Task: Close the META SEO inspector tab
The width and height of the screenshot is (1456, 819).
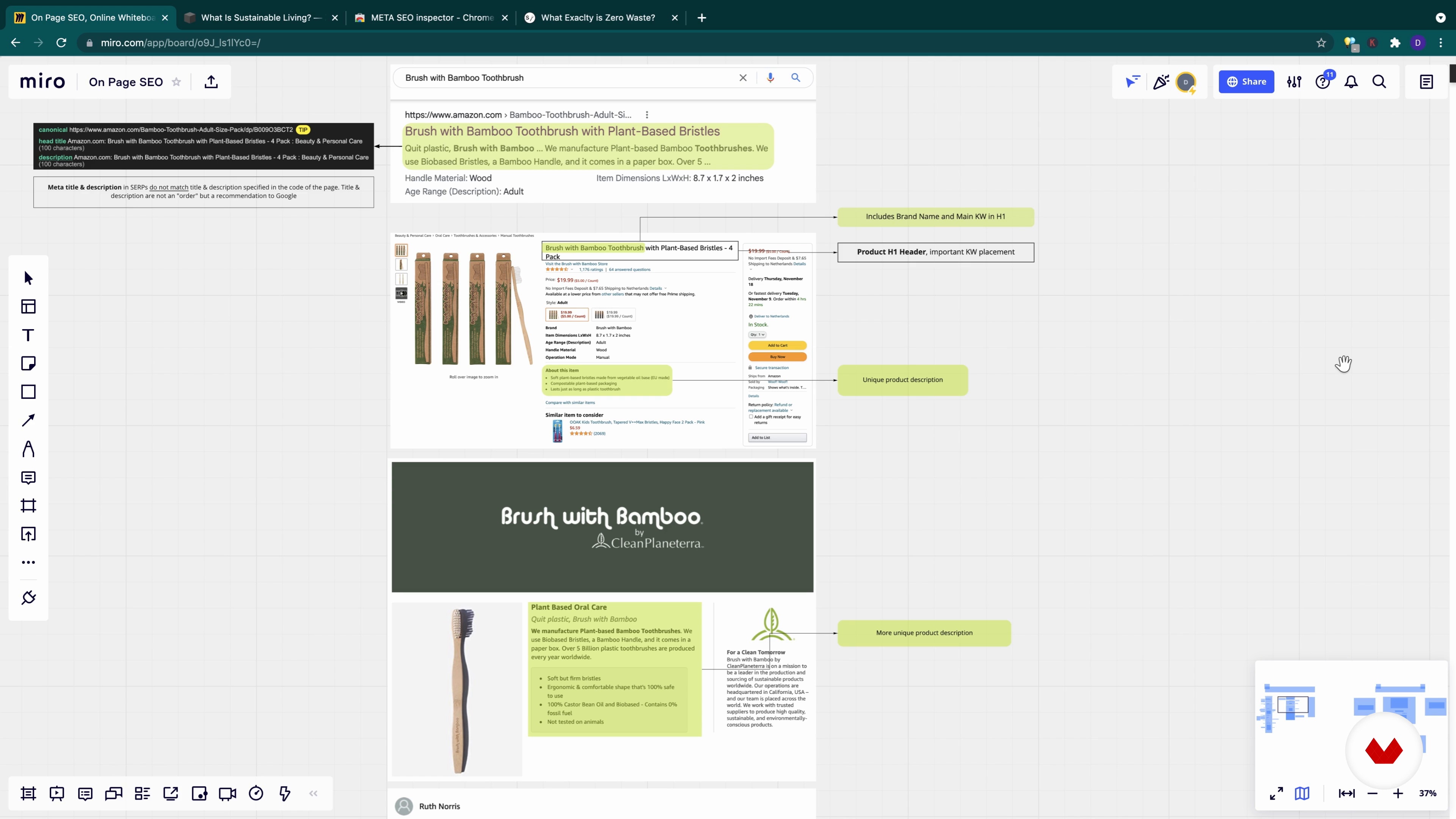Action: click(505, 17)
